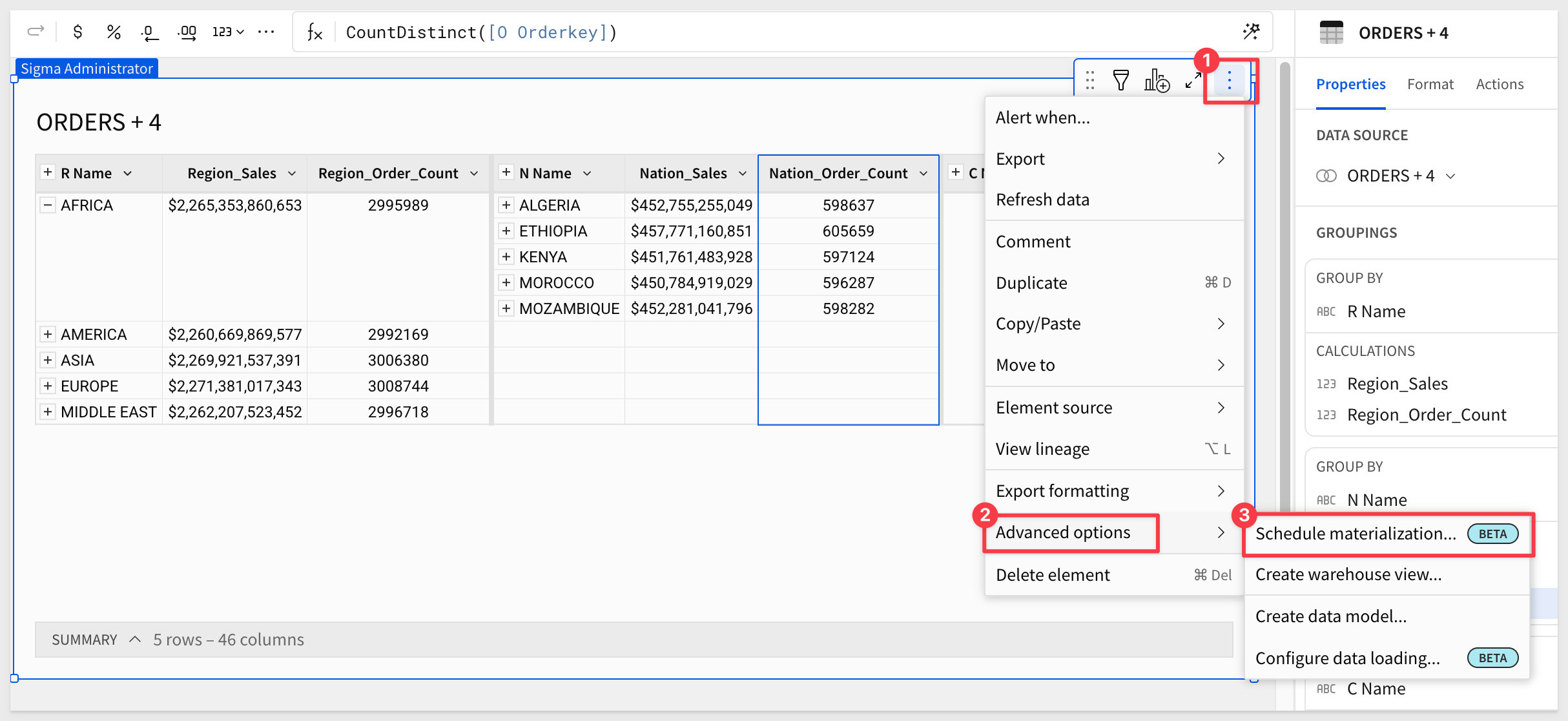
Task: Click the ORDERS + 4 table title
Action: (x=99, y=122)
